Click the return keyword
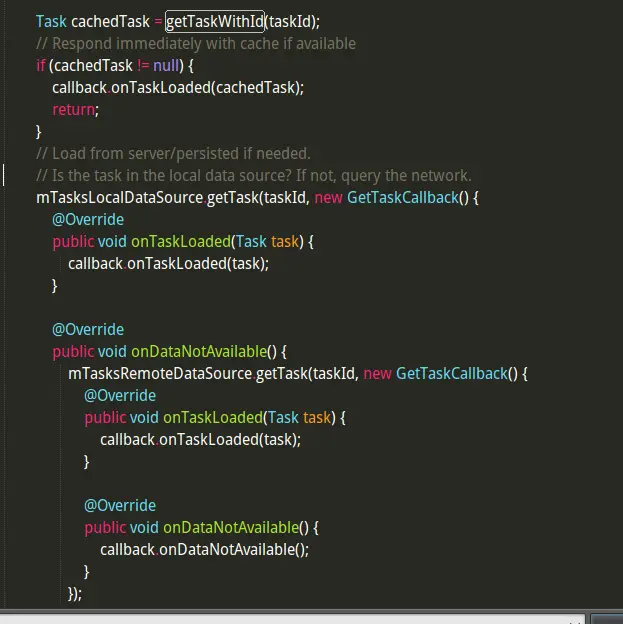Image resolution: width=623 pixels, height=624 pixels. pos(74,109)
